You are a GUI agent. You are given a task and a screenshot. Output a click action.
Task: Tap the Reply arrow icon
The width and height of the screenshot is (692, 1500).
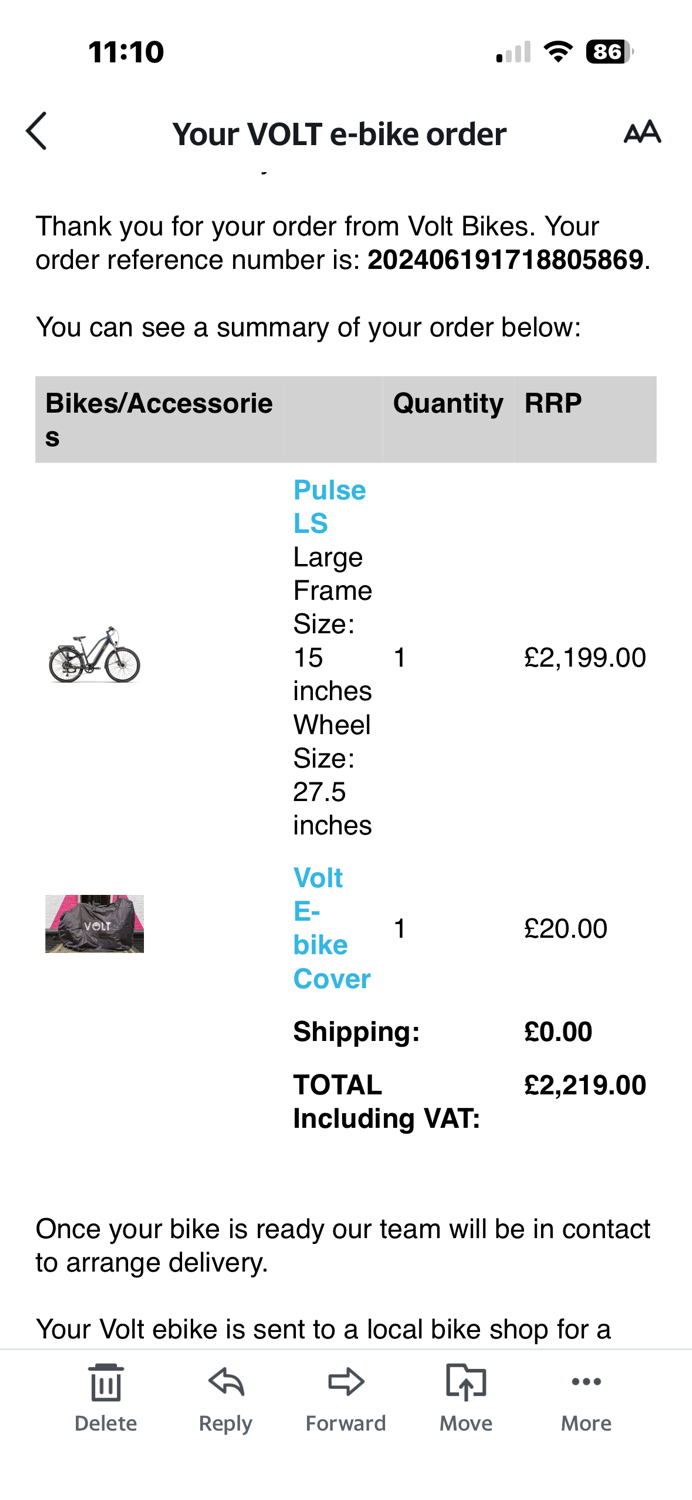click(x=226, y=1382)
